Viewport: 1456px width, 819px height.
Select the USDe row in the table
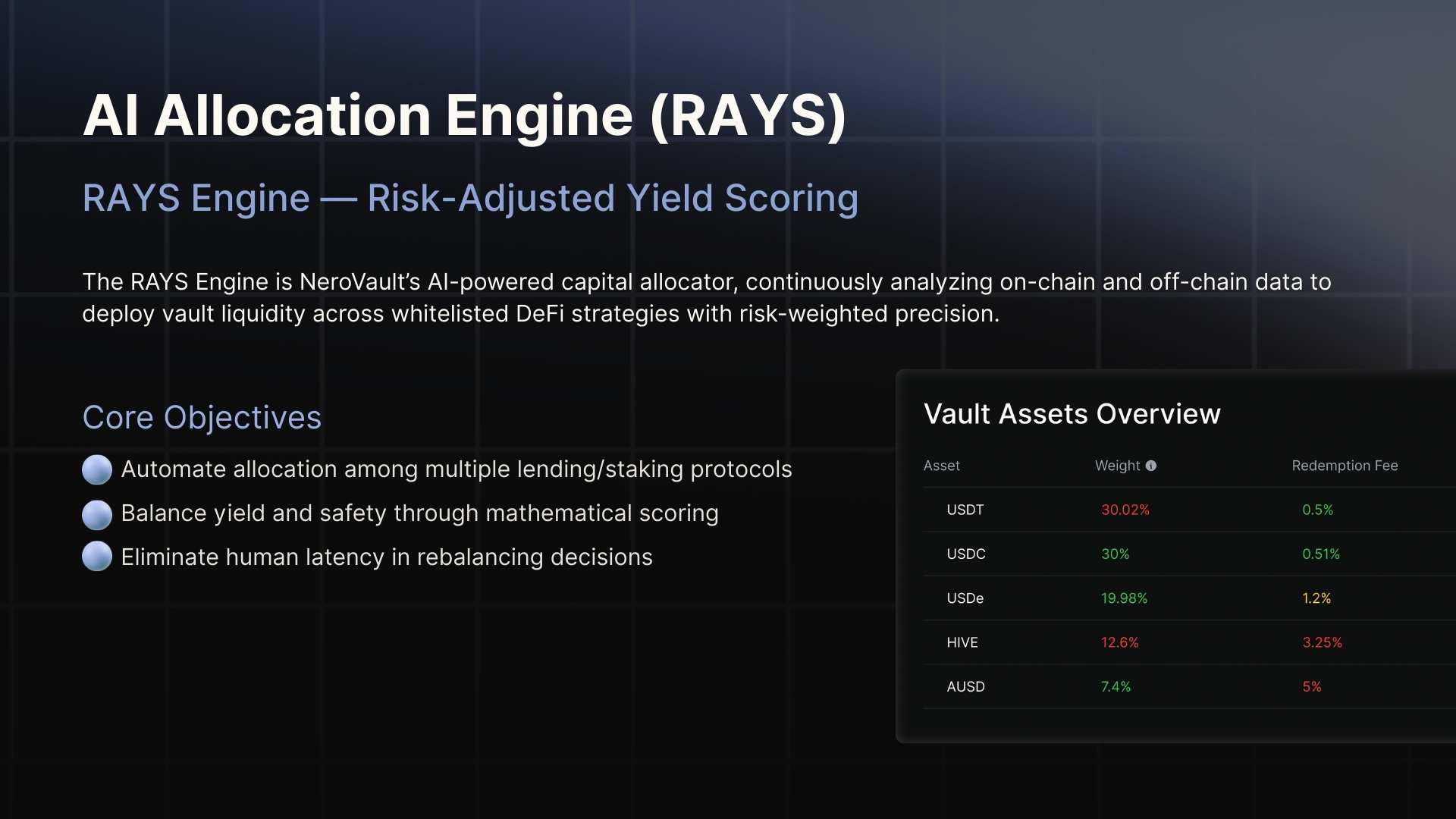965,598
